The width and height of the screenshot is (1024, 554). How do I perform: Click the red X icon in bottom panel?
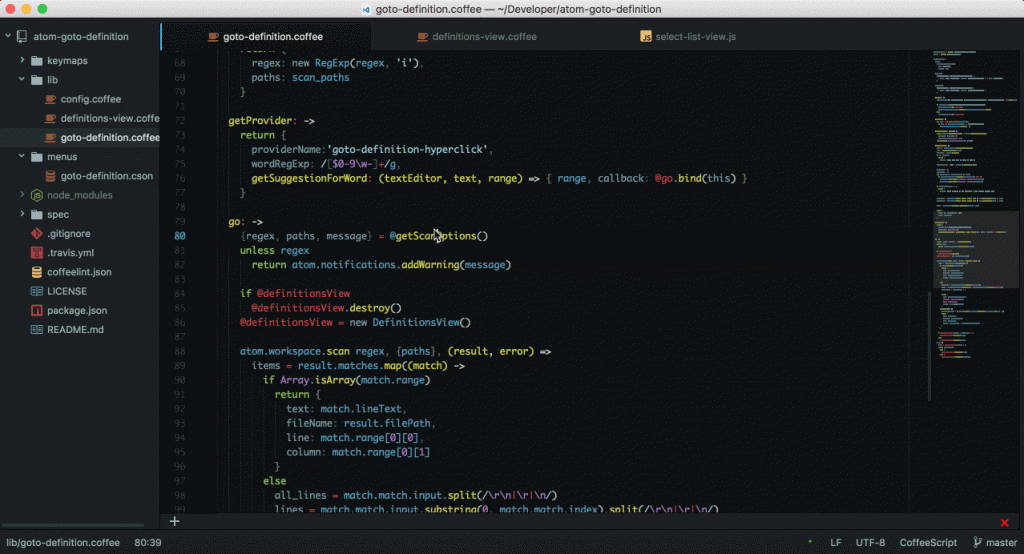coord(1004,522)
